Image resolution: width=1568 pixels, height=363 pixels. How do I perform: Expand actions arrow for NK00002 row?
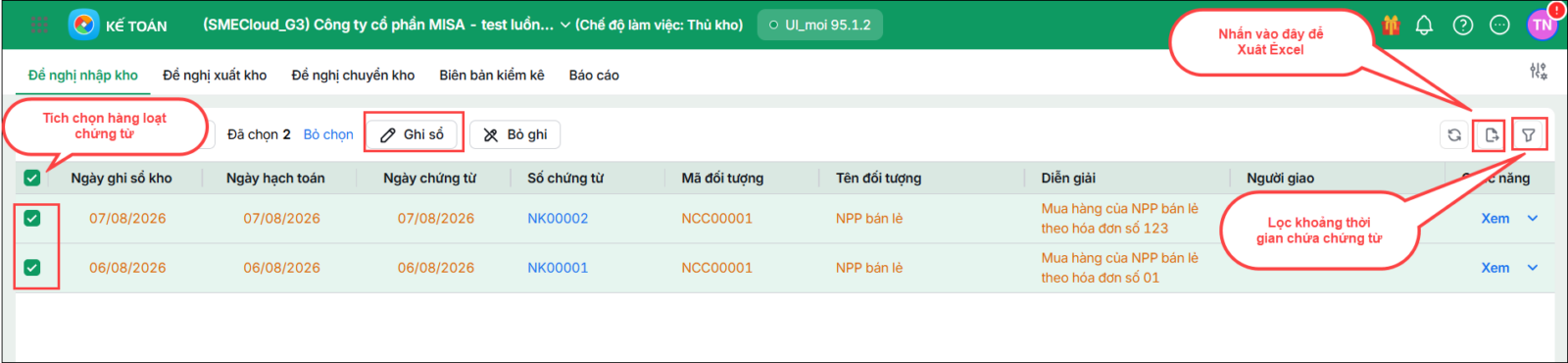tap(1533, 219)
